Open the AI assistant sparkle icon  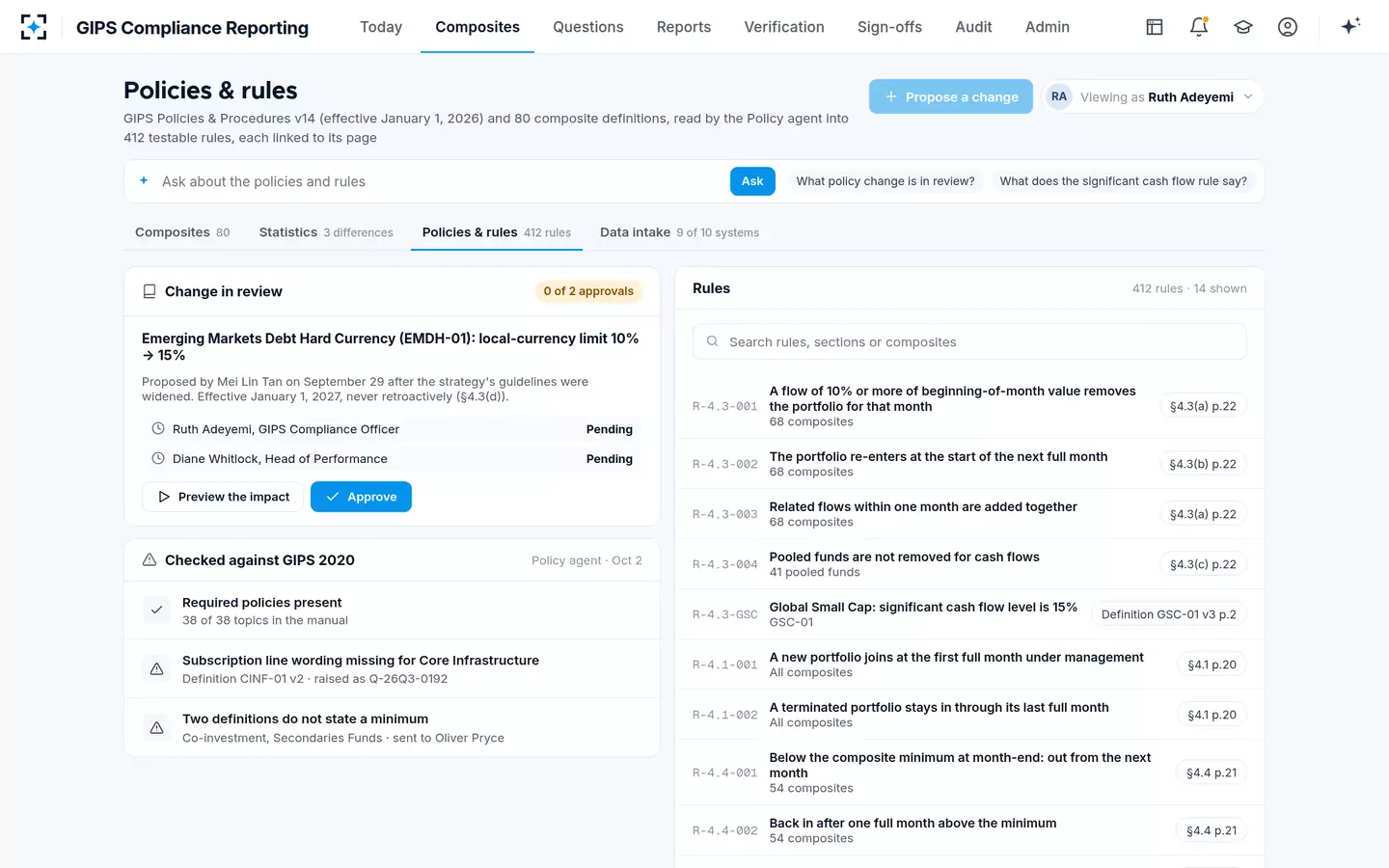pos(1350,26)
